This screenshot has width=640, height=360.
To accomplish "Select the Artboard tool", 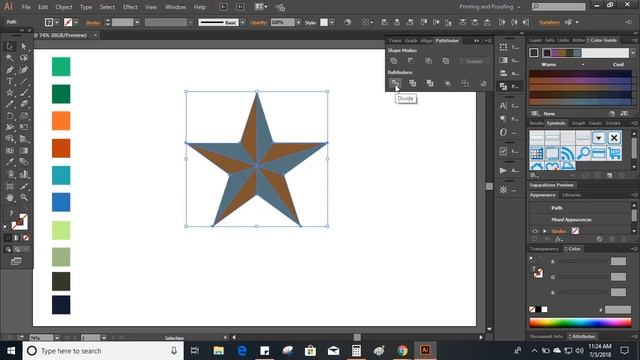I will [10, 186].
